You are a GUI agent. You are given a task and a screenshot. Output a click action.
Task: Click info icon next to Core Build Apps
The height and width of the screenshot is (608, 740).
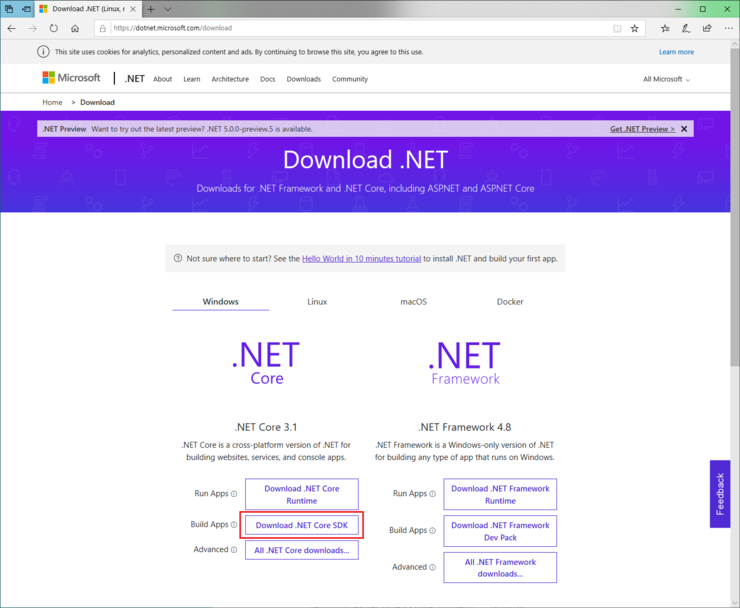234,525
